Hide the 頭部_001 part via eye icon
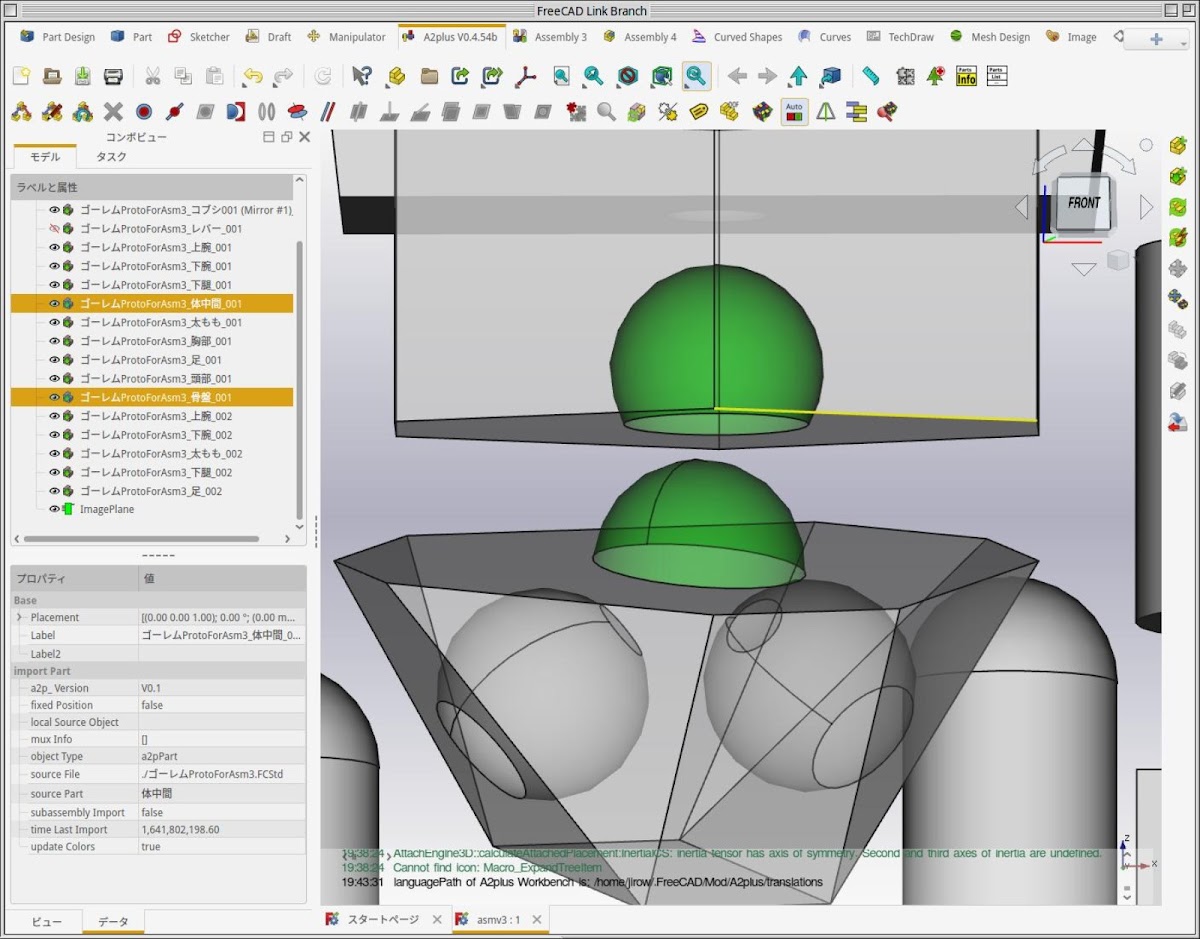 [55, 379]
